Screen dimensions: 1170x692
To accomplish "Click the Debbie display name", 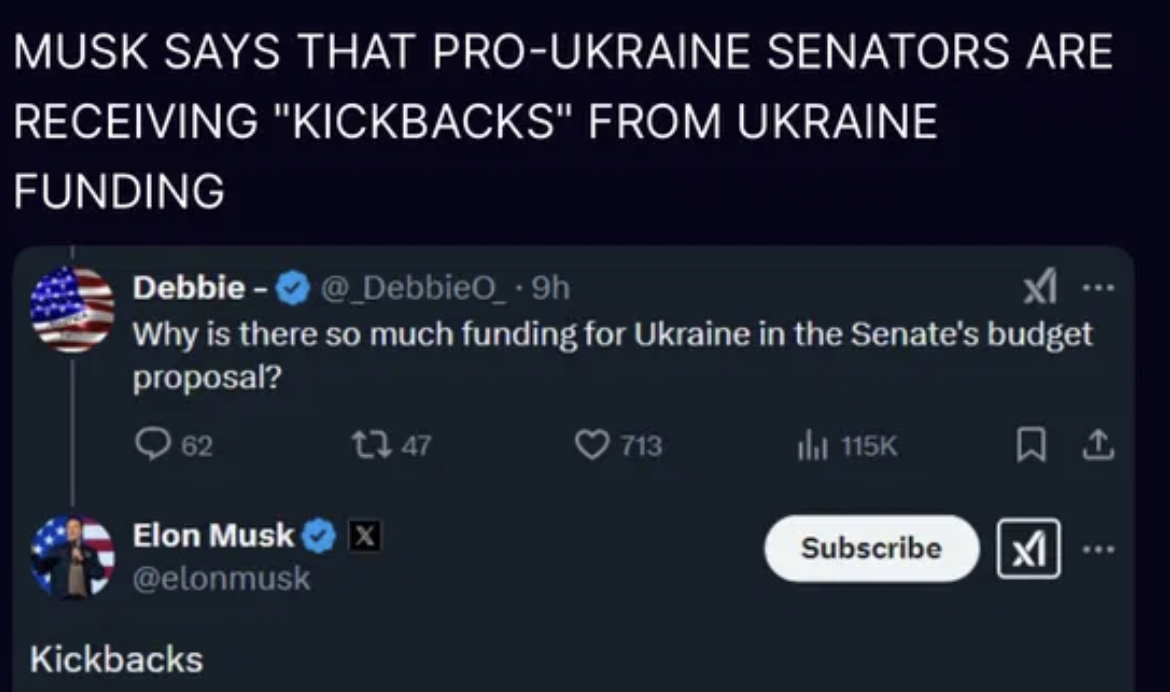I will (191, 290).
